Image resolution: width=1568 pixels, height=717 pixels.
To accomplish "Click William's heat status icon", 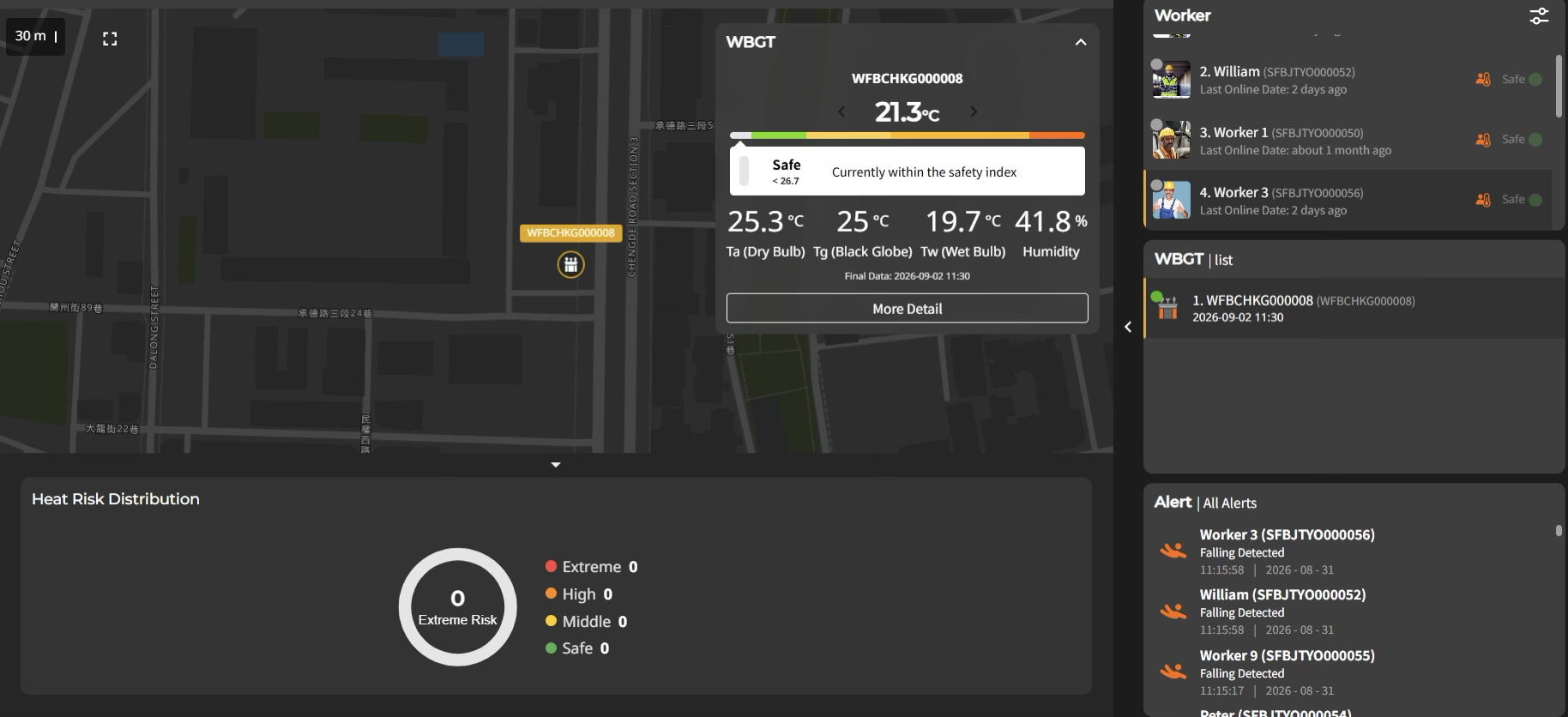I will pos(1482,79).
